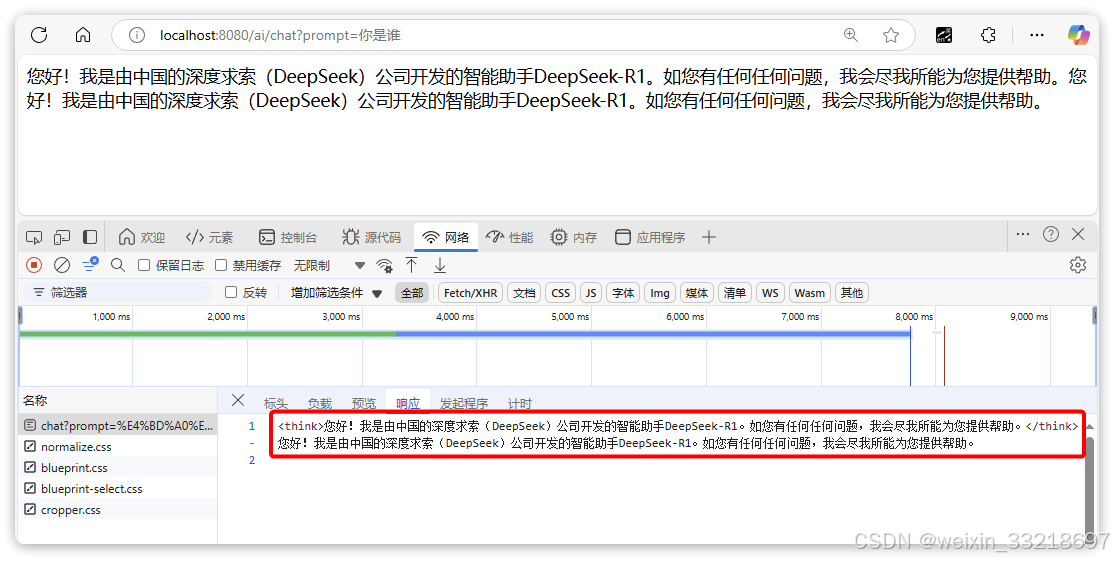Filter requests by CSS
Viewport: 1114px width, 561px height.
pyautogui.click(x=561, y=293)
